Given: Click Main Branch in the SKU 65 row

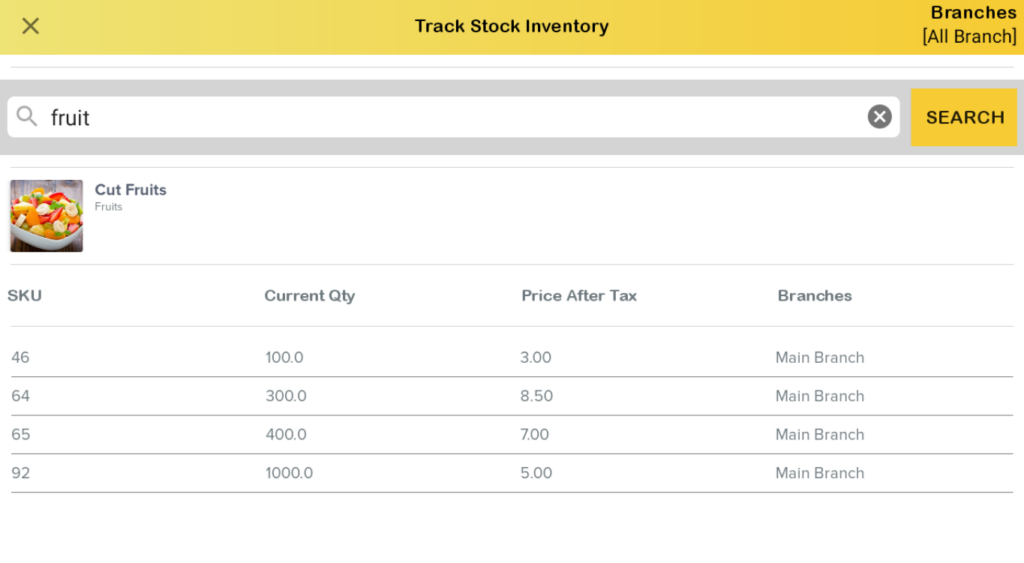Looking at the screenshot, I should click(x=819, y=435).
